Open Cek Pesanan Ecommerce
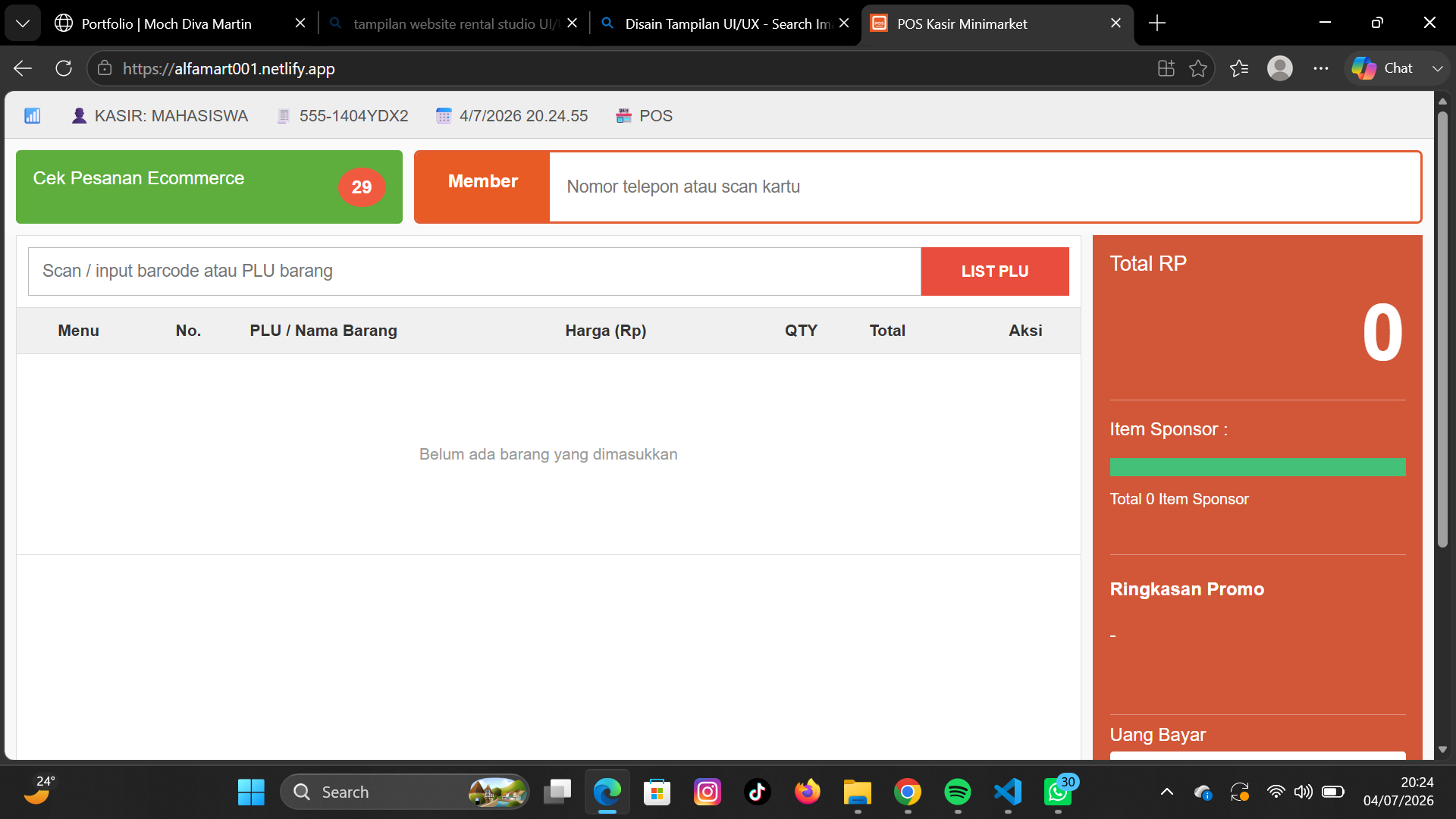 209,187
